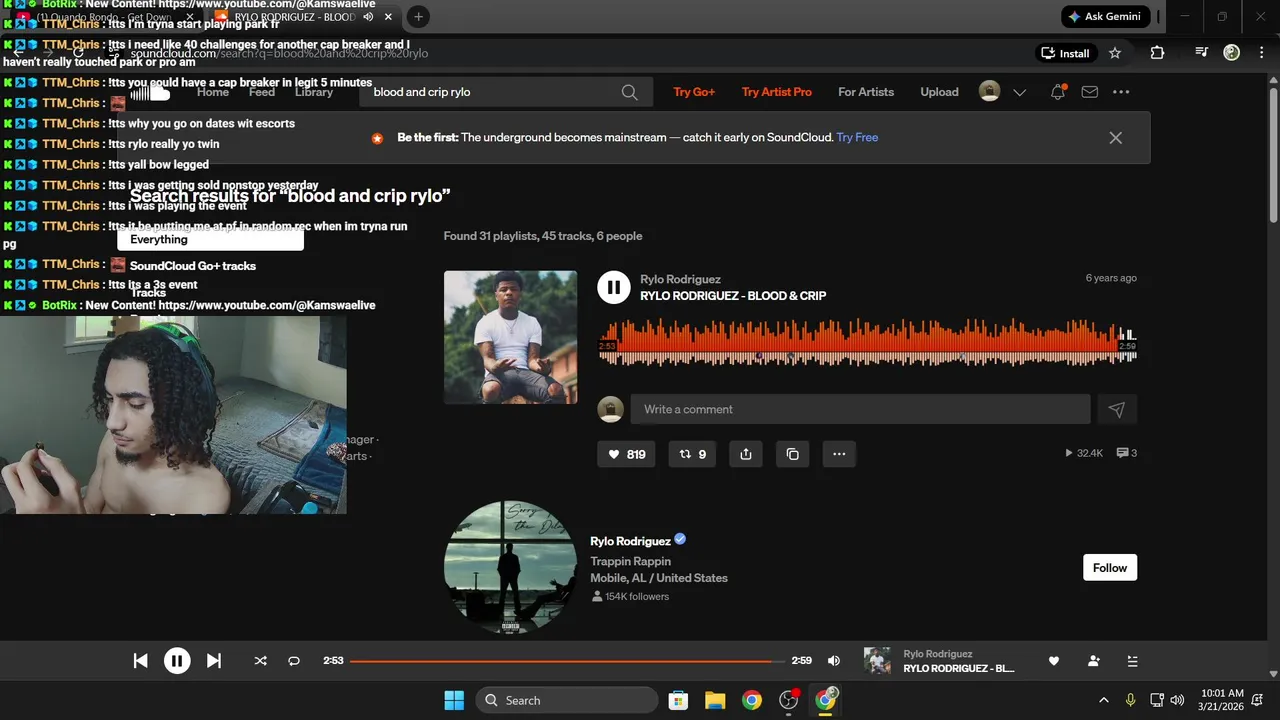Open new browser tab

(418, 17)
